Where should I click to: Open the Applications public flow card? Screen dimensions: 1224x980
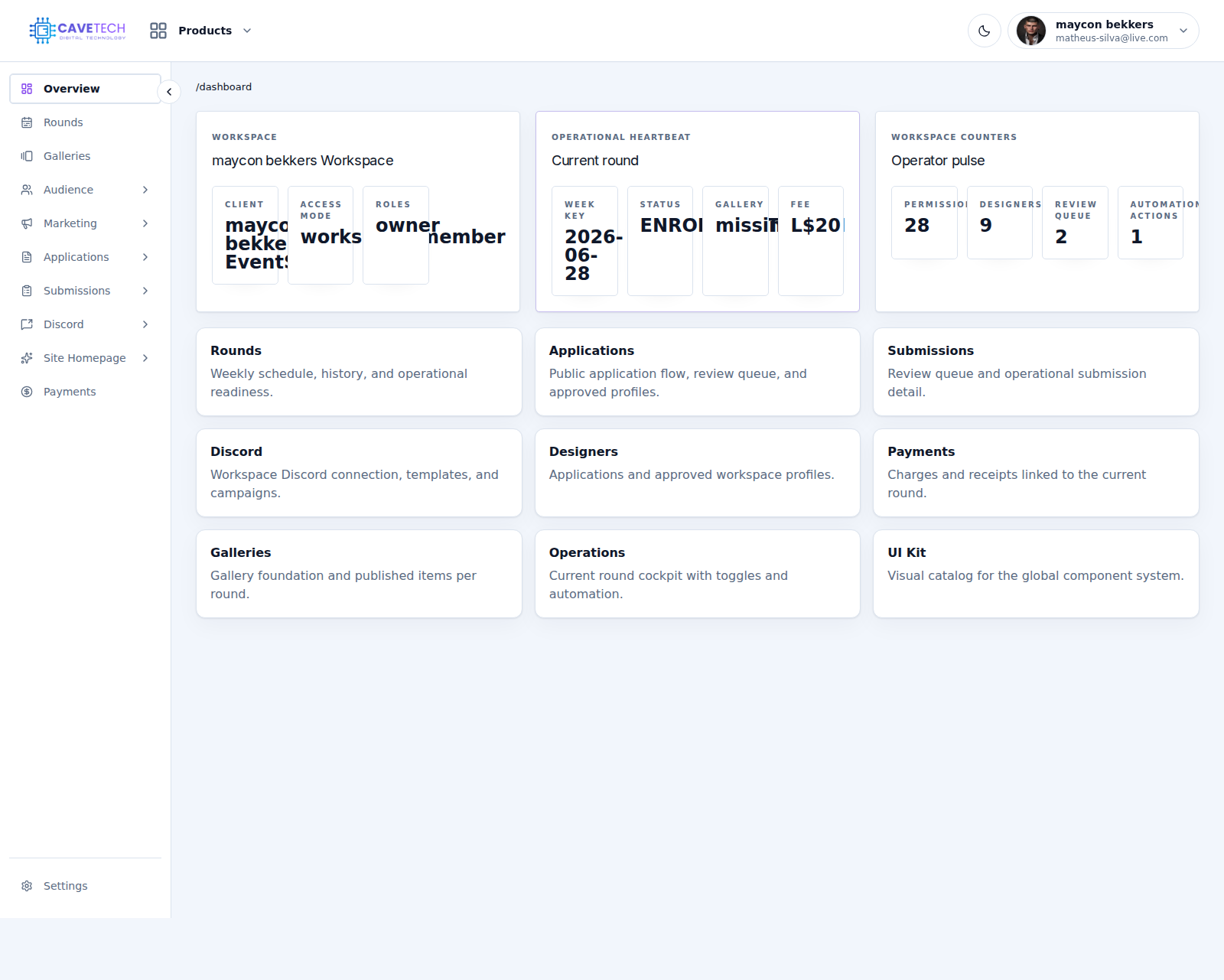[x=698, y=372]
